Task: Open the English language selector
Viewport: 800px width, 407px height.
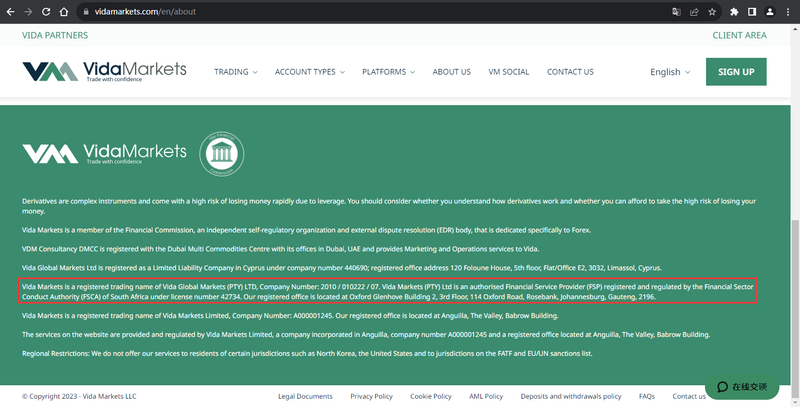Action: pos(670,72)
